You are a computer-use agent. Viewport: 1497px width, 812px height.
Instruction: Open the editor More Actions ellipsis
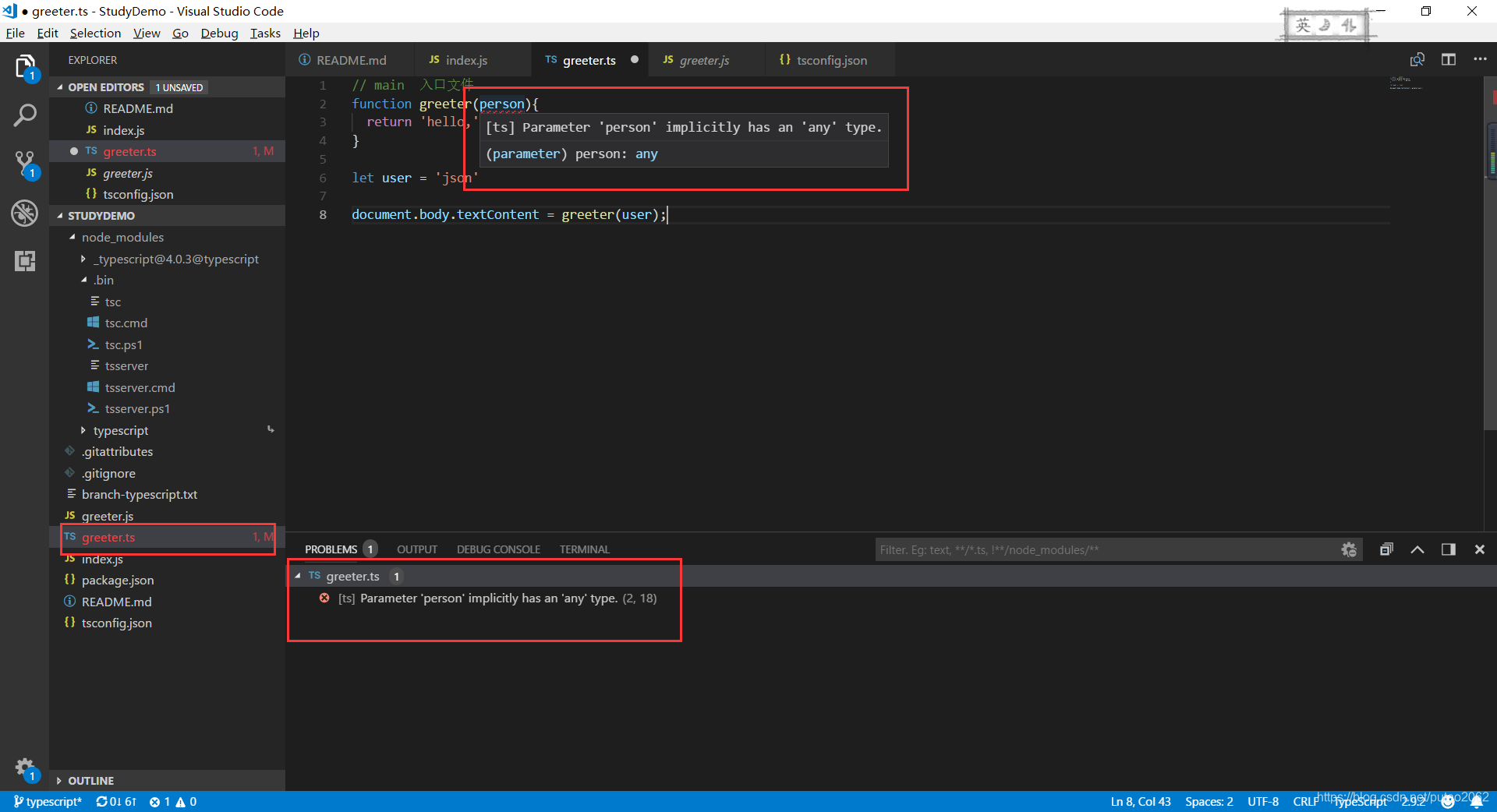(x=1480, y=60)
